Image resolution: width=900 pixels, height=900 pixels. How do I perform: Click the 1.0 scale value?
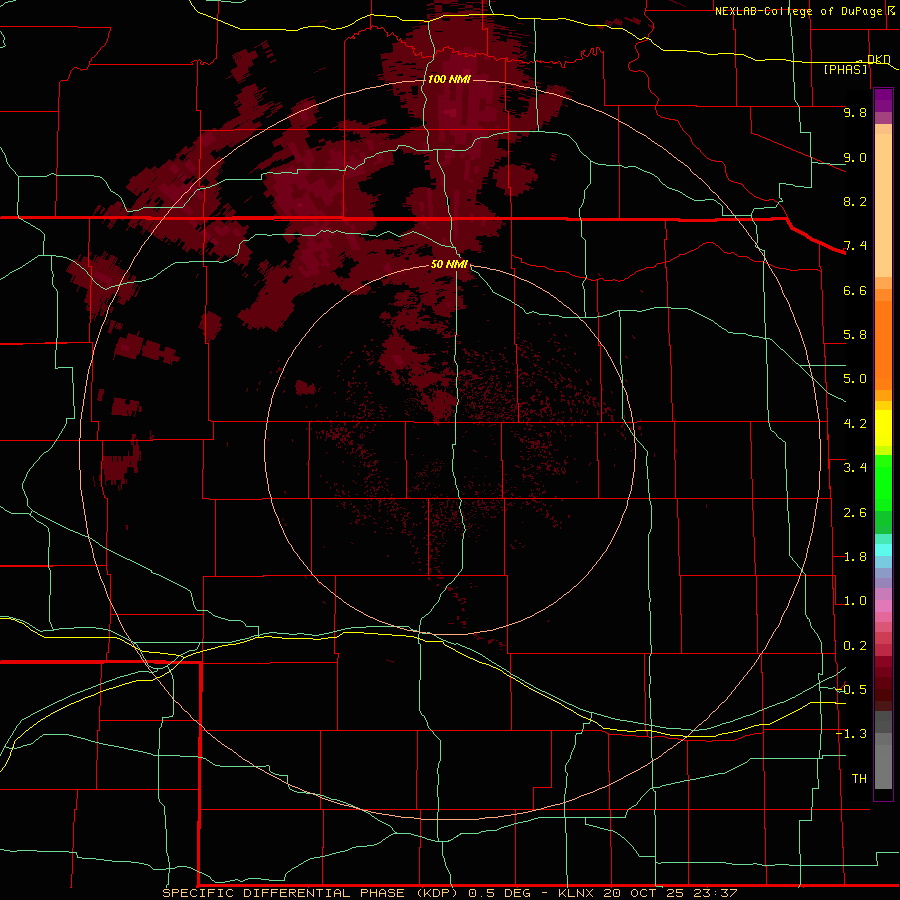point(855,601)
